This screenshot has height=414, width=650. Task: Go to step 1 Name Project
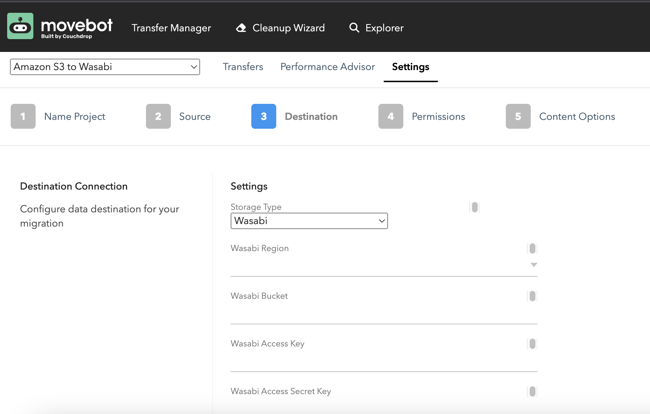tap(58, 116)
